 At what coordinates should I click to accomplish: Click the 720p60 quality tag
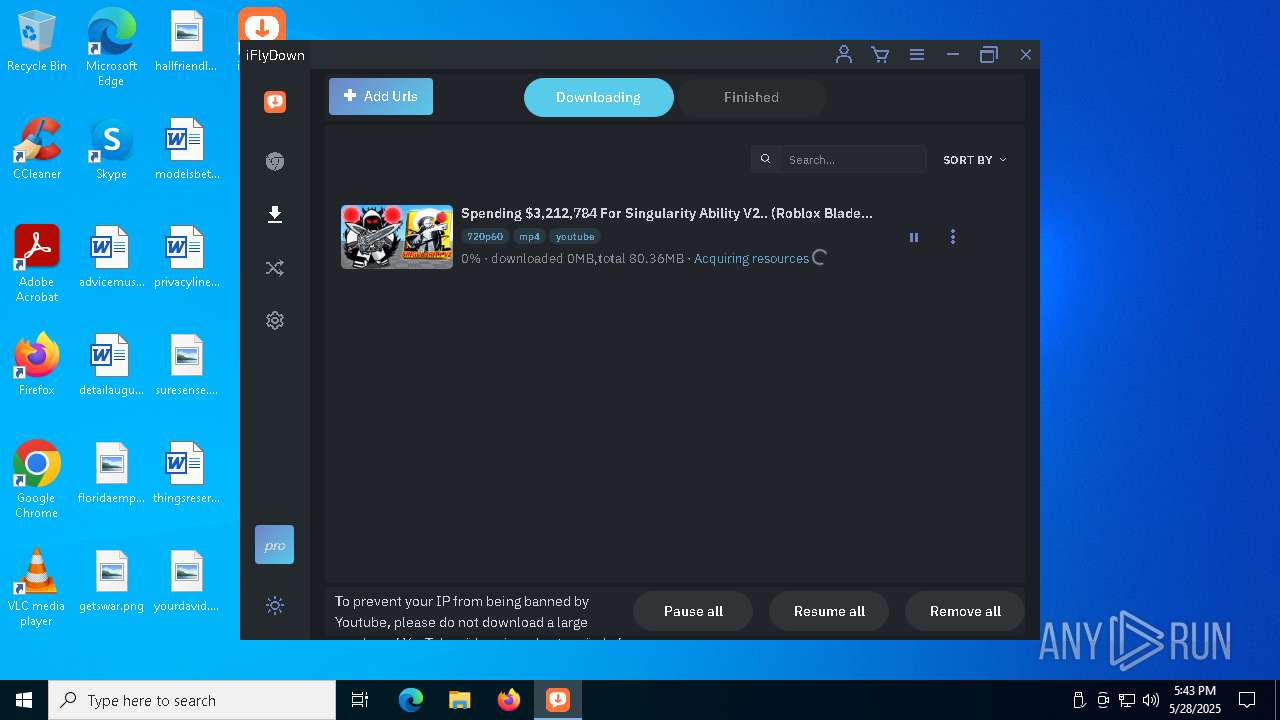click(485, 237)
